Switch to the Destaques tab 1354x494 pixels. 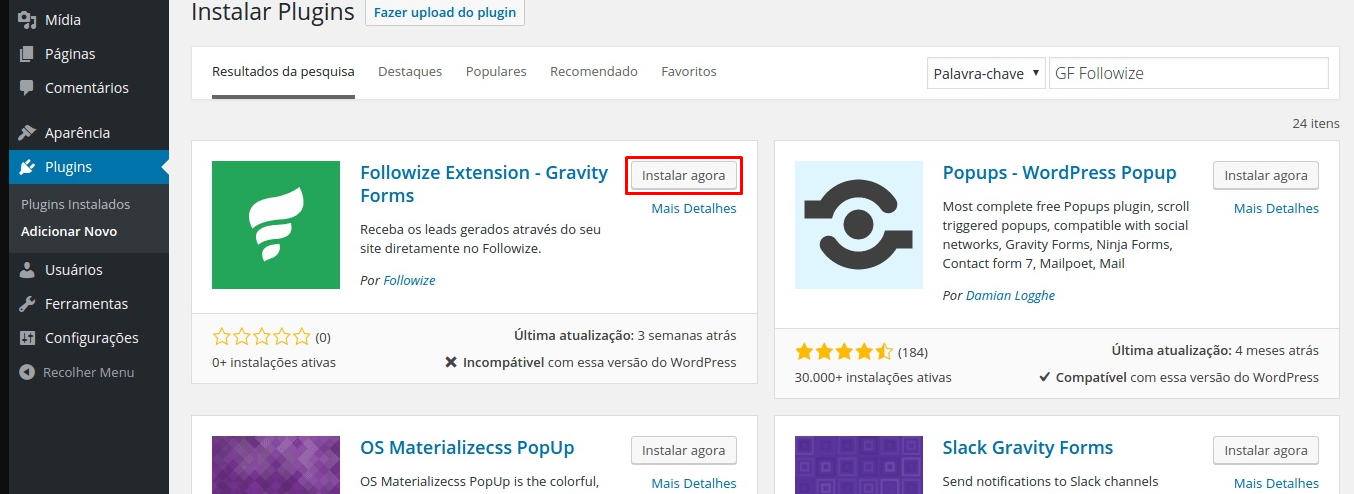pos(410,72)
